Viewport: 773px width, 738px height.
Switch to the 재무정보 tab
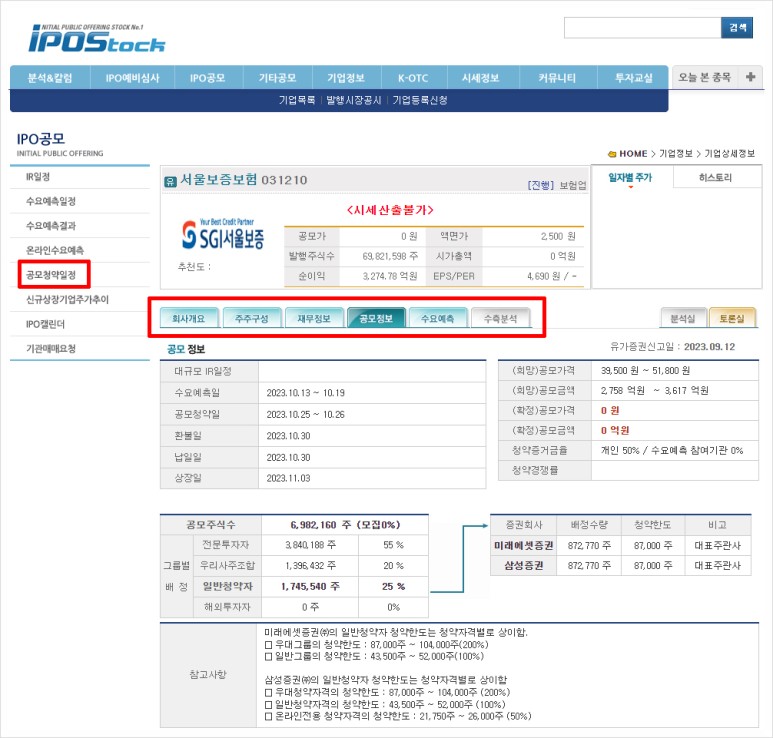click(x=314, y=318)
